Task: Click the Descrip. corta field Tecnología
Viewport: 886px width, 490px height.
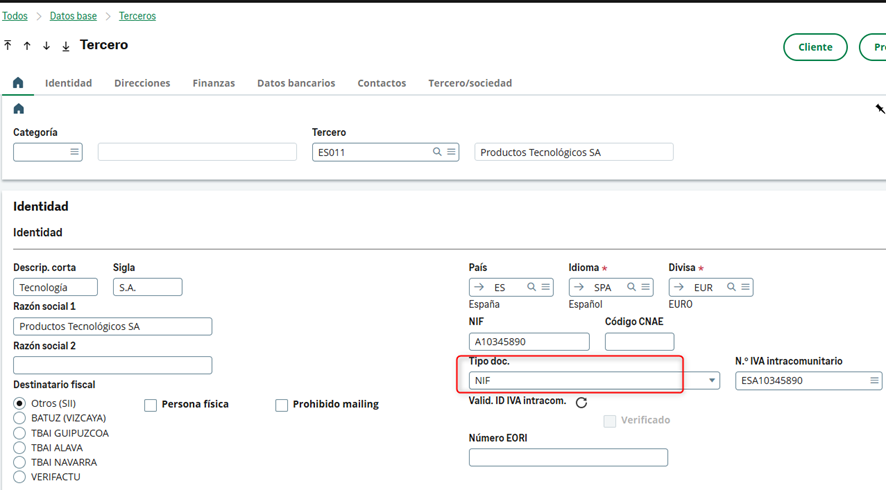Action: click(x=55, y=287)
